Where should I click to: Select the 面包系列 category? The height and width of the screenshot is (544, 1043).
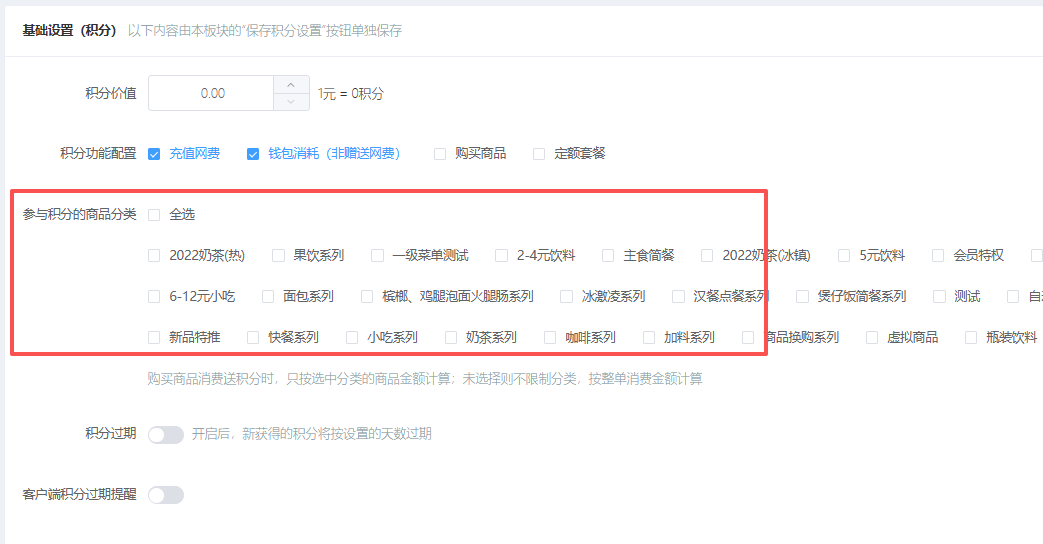tap(268, 297)
